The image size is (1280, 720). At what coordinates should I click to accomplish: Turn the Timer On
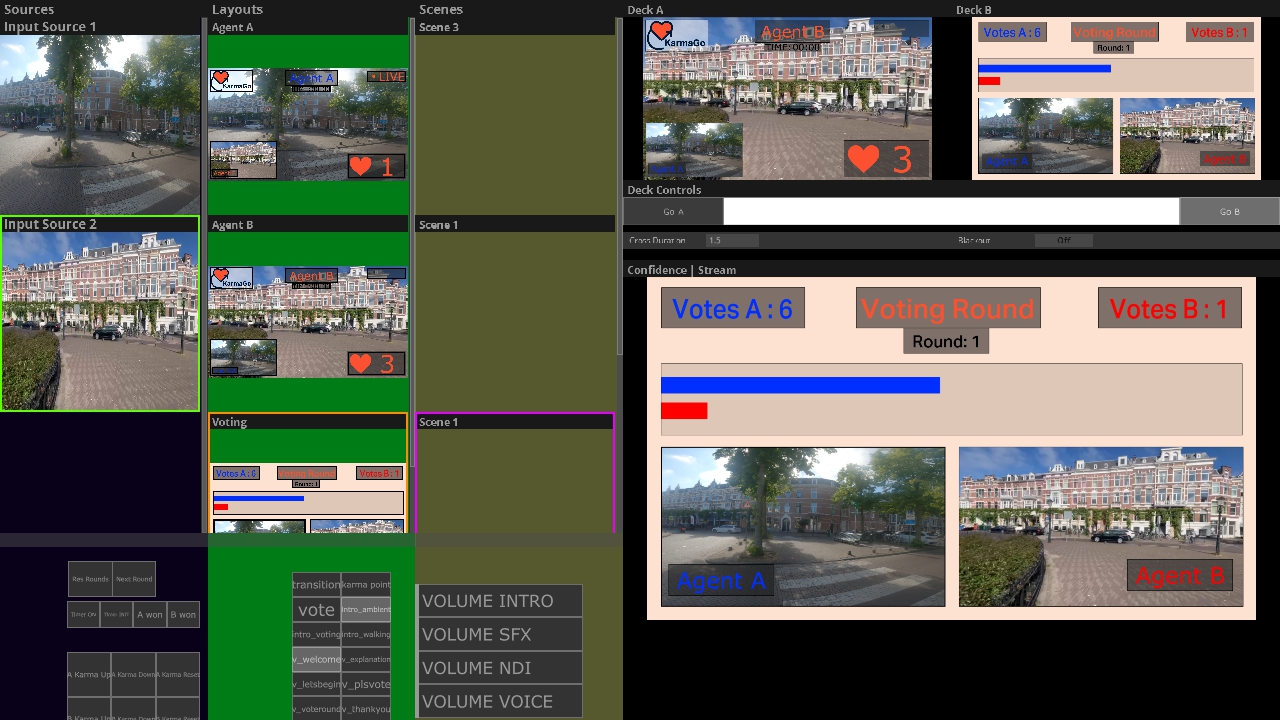(83, 614)
